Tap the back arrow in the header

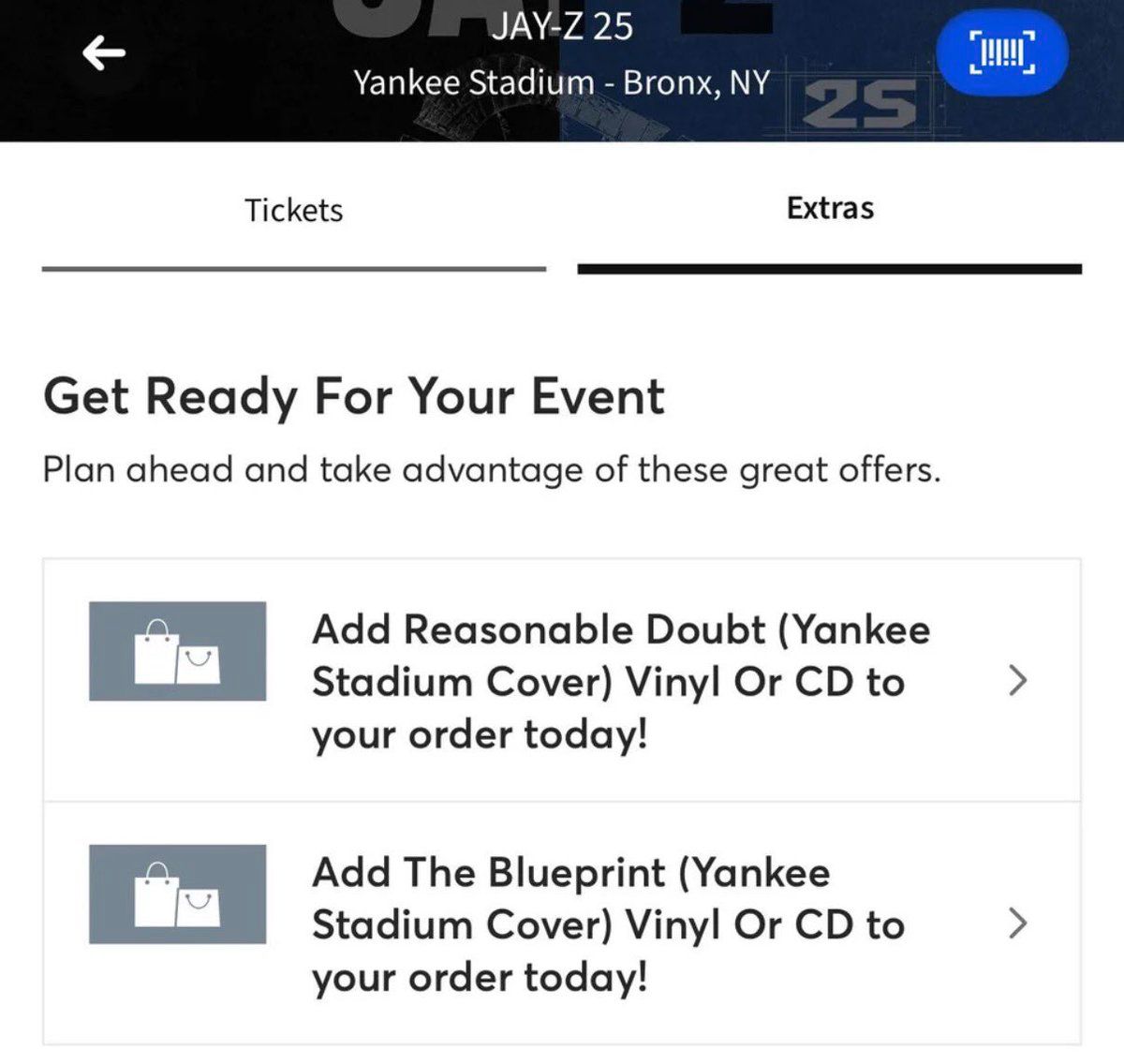click(x=104, y=53)
